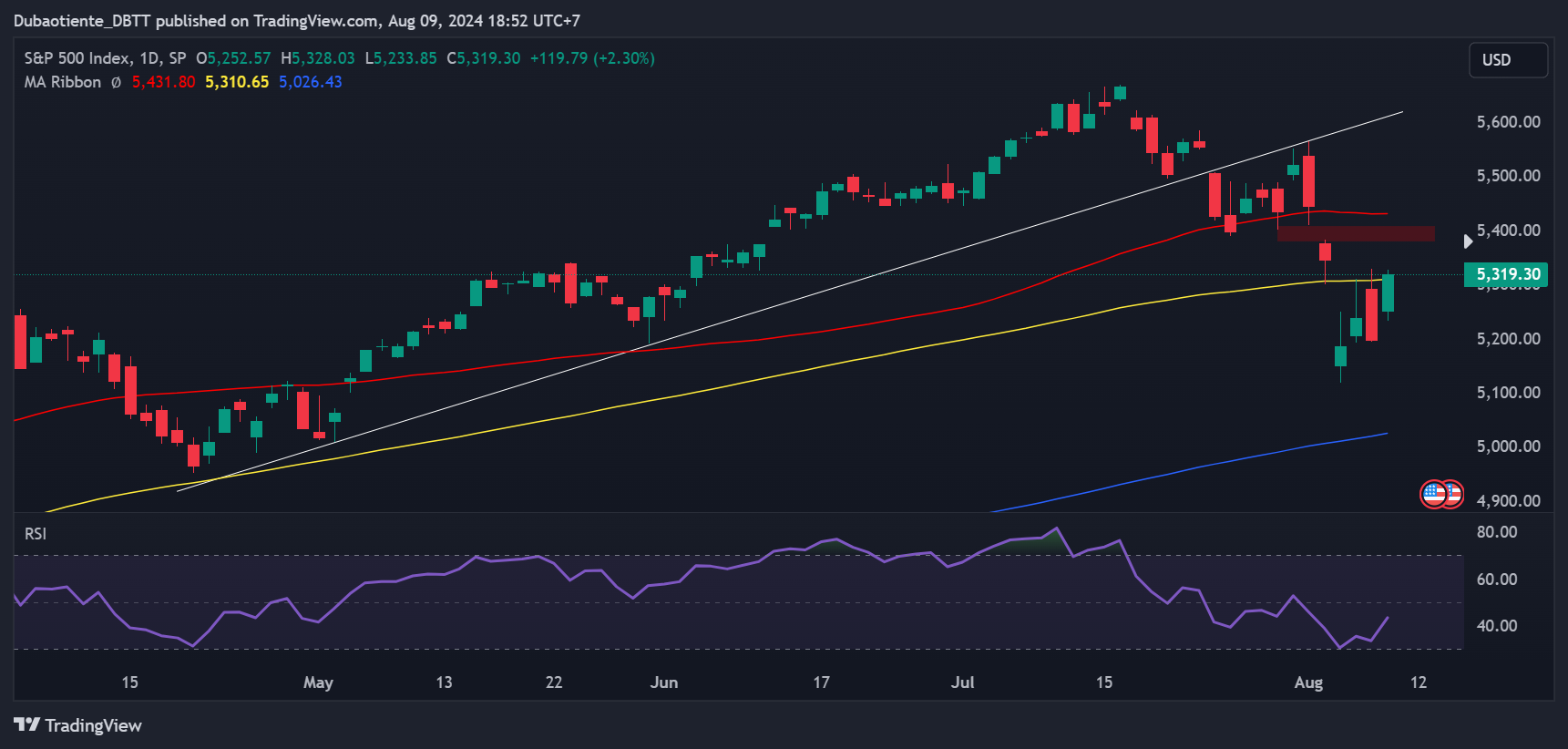Click the TradingView logo at bottom left

click(77, 725)
